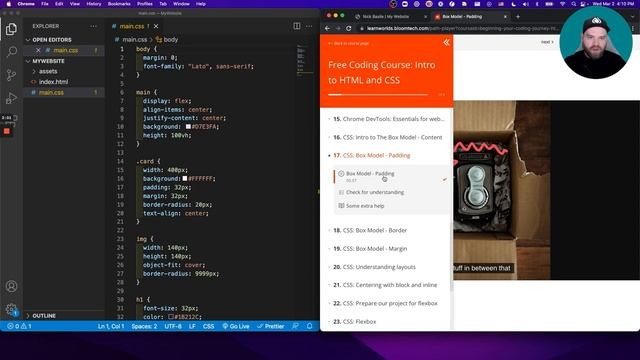Open the Manage gear in VS Code

11,310
